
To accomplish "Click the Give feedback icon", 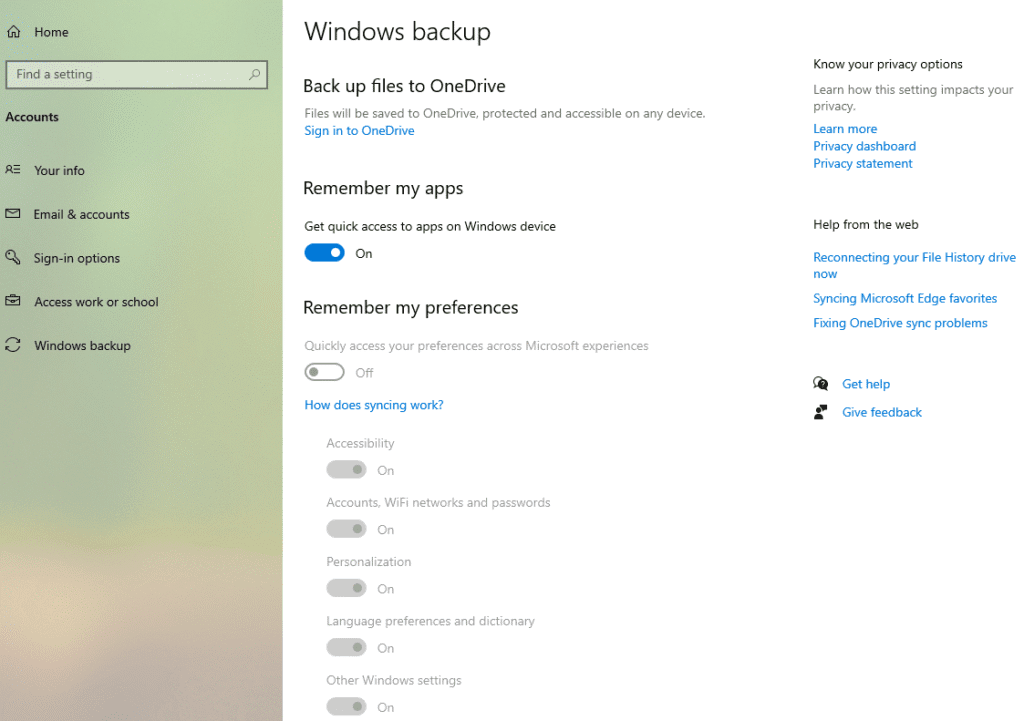I will [820, 410].
